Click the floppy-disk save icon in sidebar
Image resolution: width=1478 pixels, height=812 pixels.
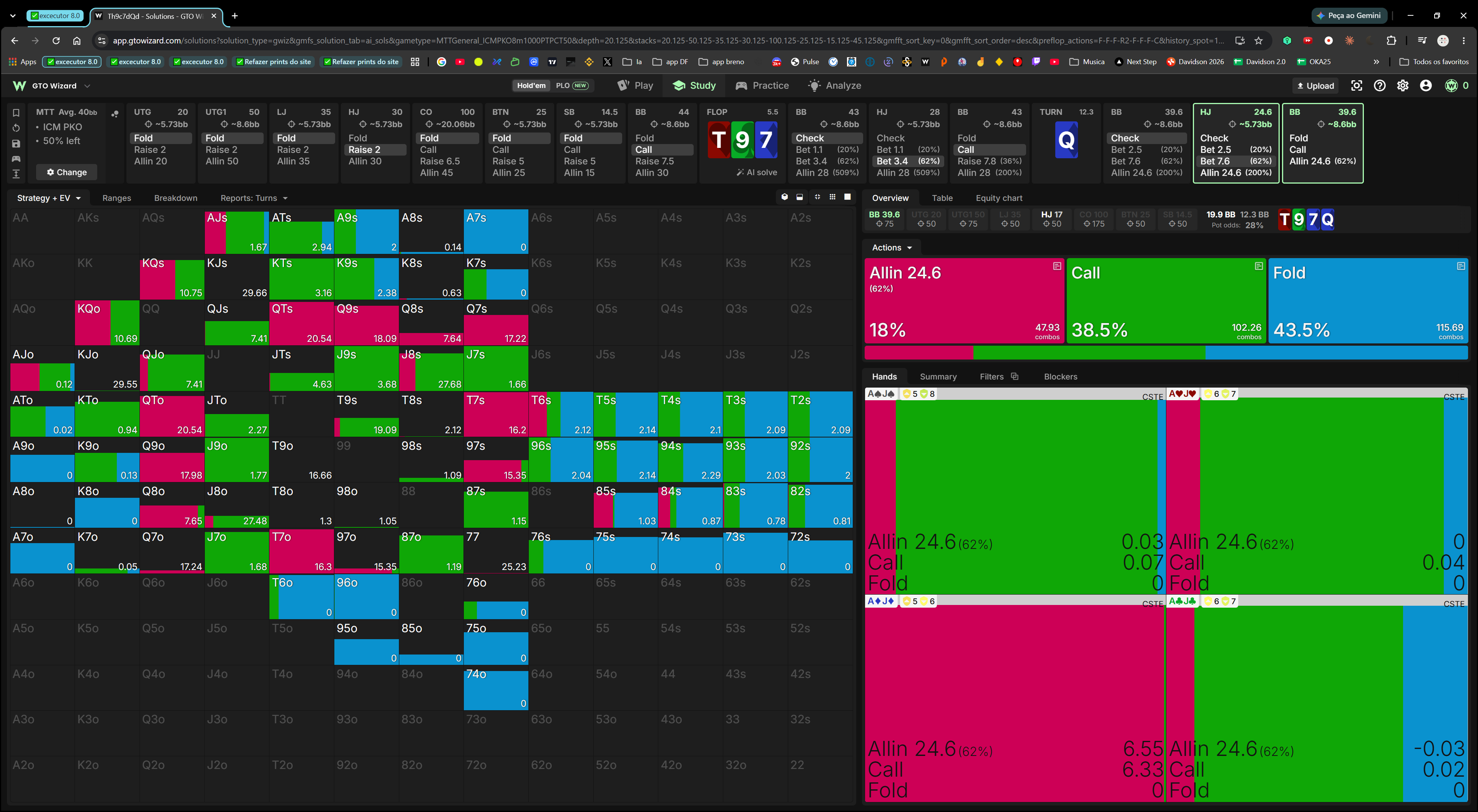click(16, 143)
